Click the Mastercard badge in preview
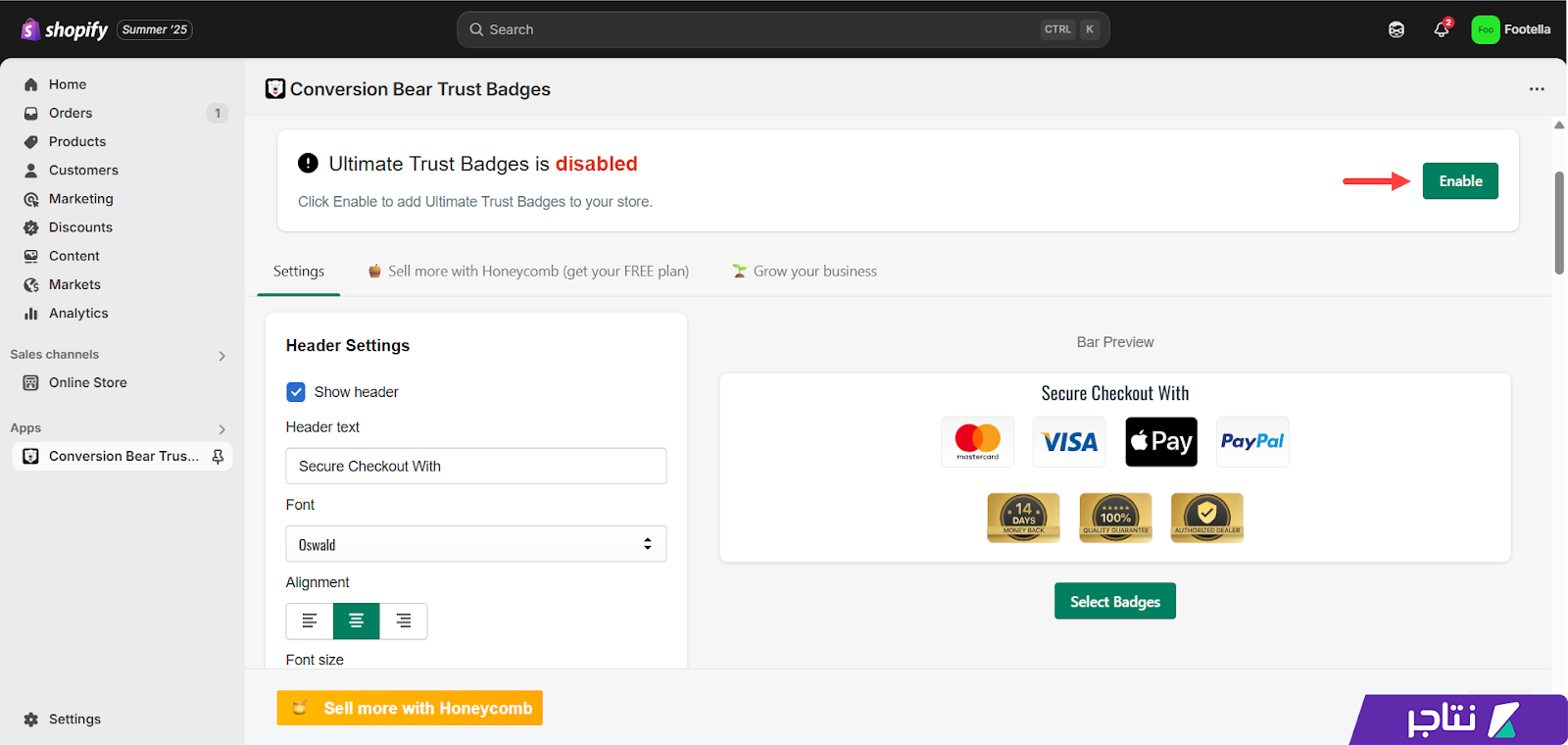The height and width of the screenshot is (745, 1568). point(978,441)
